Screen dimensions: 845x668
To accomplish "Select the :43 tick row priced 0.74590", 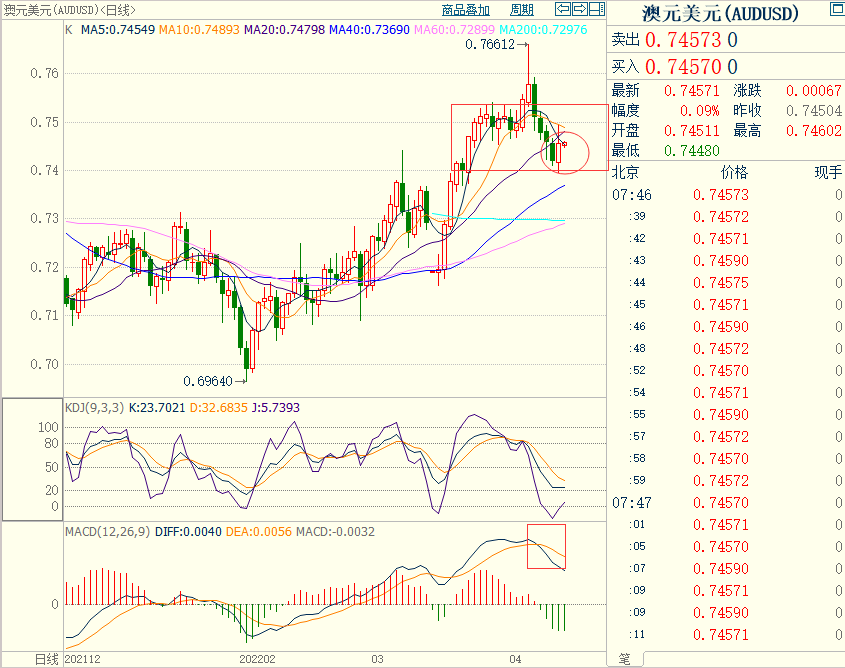I will pos(726,261).
